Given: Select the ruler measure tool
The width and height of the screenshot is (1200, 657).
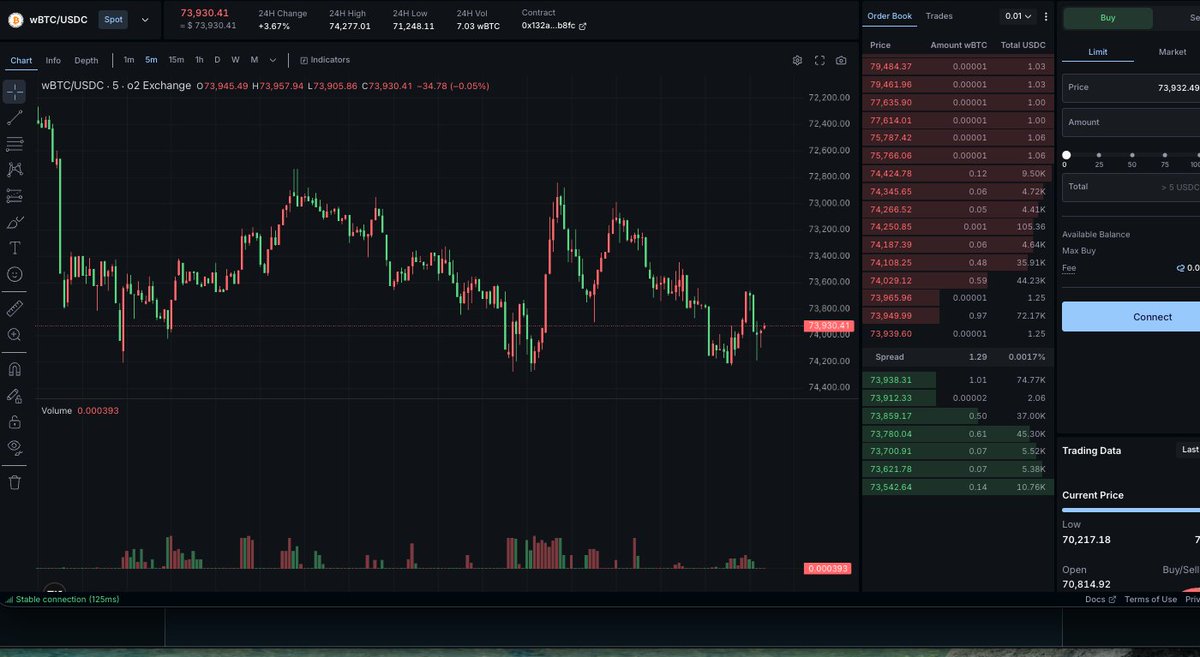Looking at the screenshot, I should 15,307.
